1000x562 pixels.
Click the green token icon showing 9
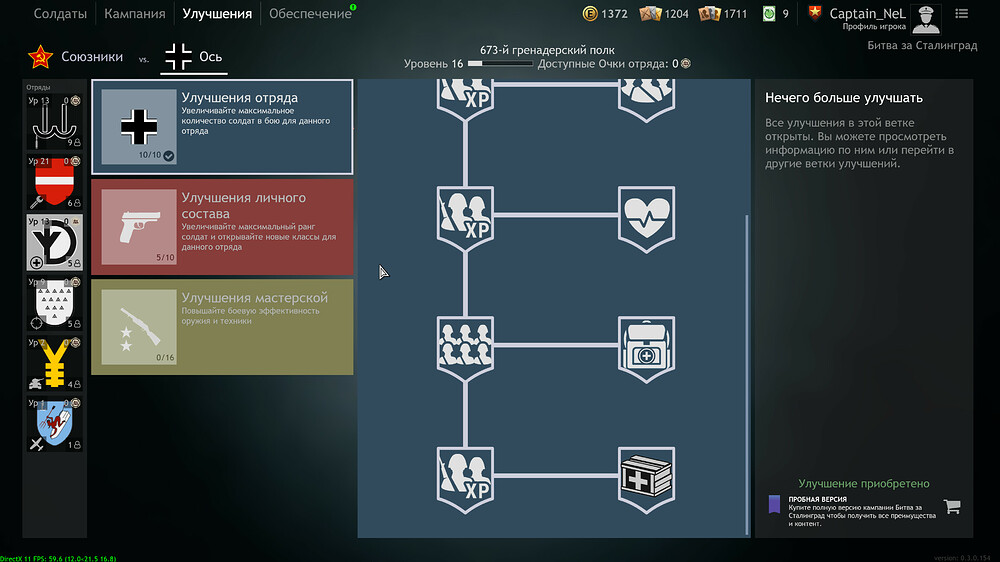[769, 13]
